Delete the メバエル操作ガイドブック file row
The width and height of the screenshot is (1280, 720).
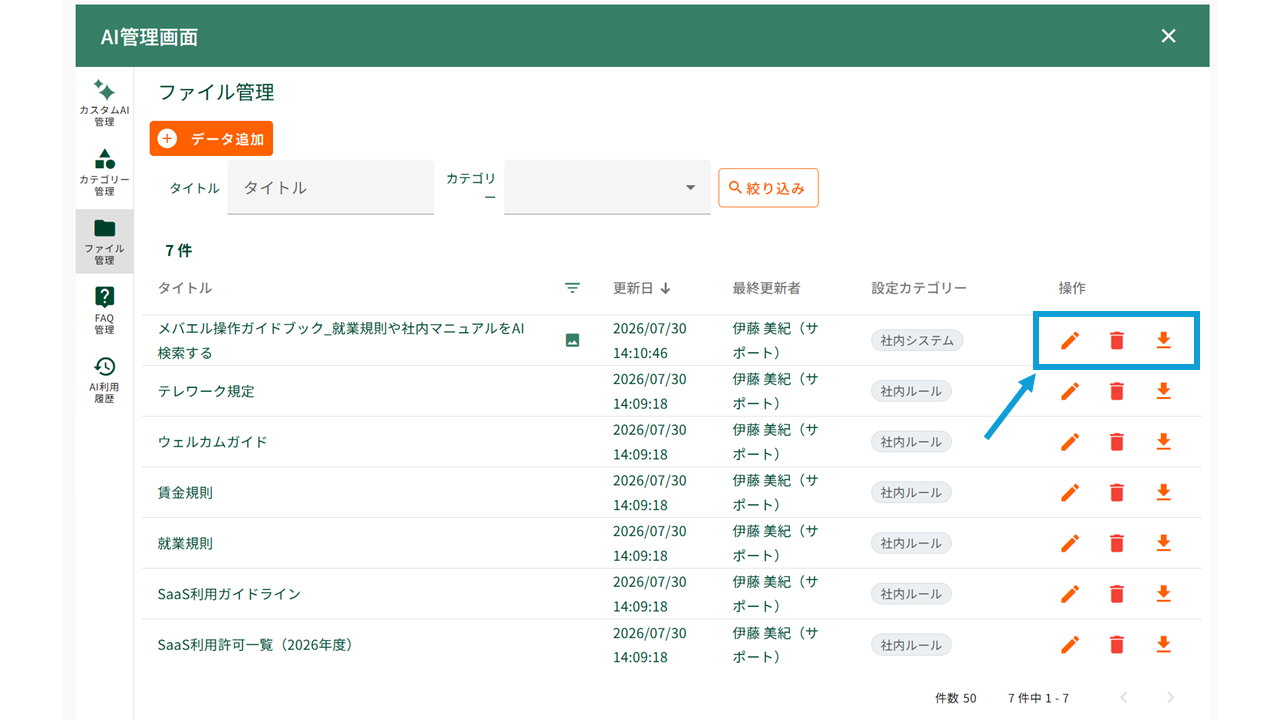1117,341
